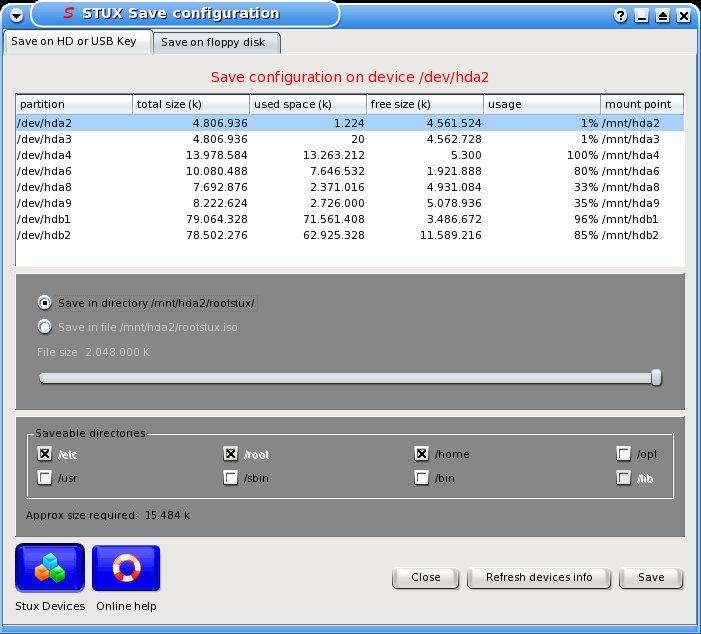The width and height of the screenshot is (701, 634).
Task: Click the file size slider handle
Action: tap(656, 377)
